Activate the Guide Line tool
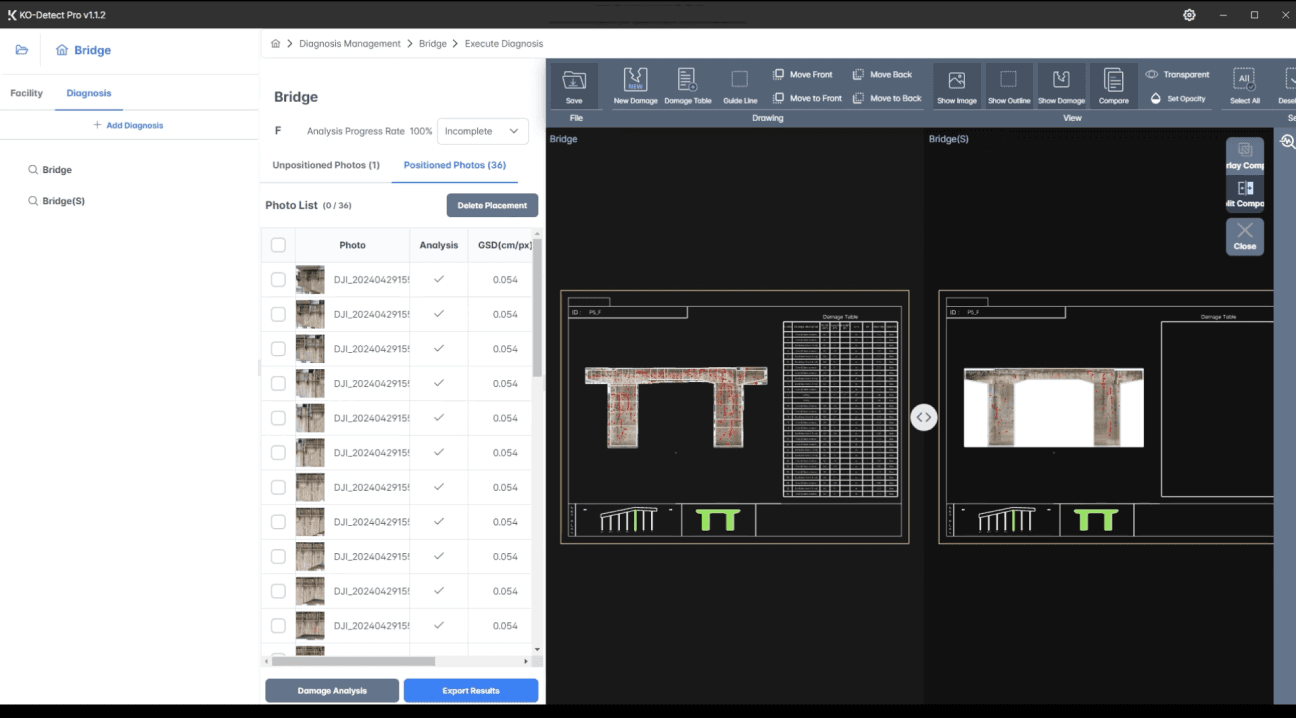Viewport: 1296px width, 718px height. tap(740, 86)
